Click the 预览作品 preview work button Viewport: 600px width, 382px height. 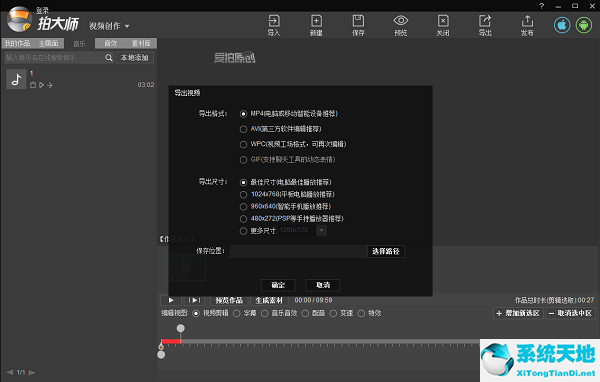coord(229,300)
